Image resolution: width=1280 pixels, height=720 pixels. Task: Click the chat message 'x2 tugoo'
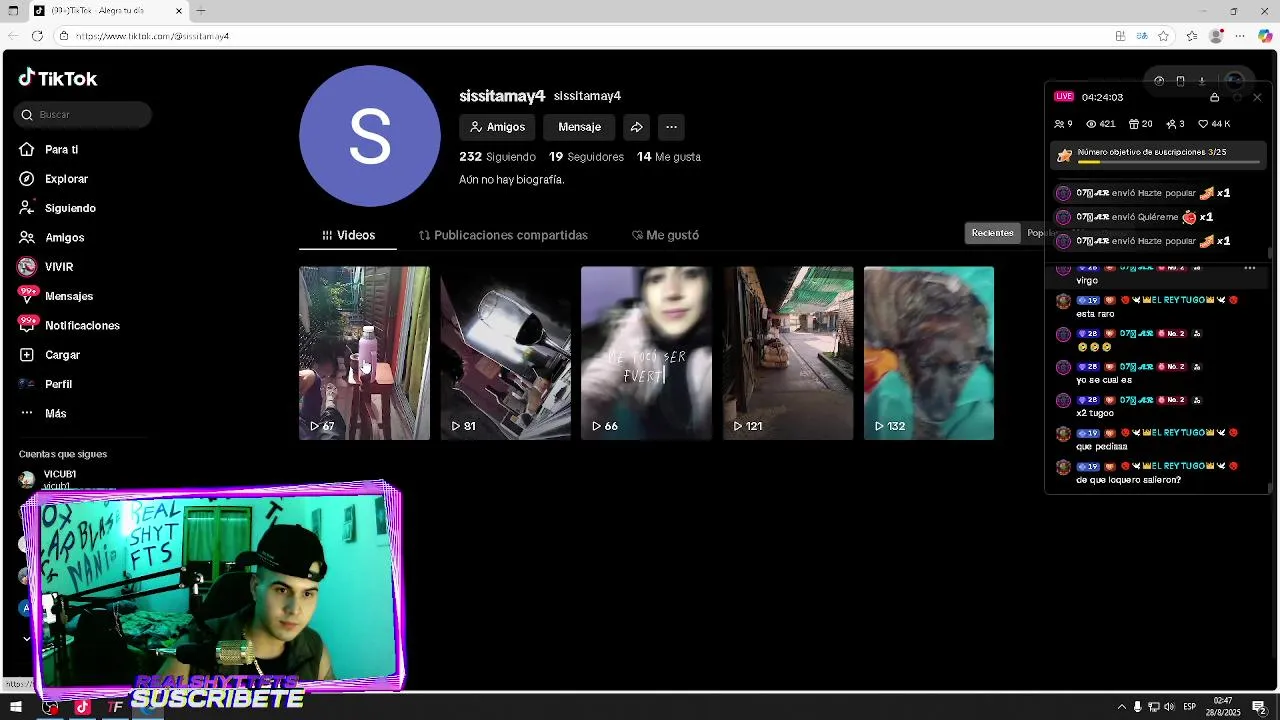(1095, 414)
